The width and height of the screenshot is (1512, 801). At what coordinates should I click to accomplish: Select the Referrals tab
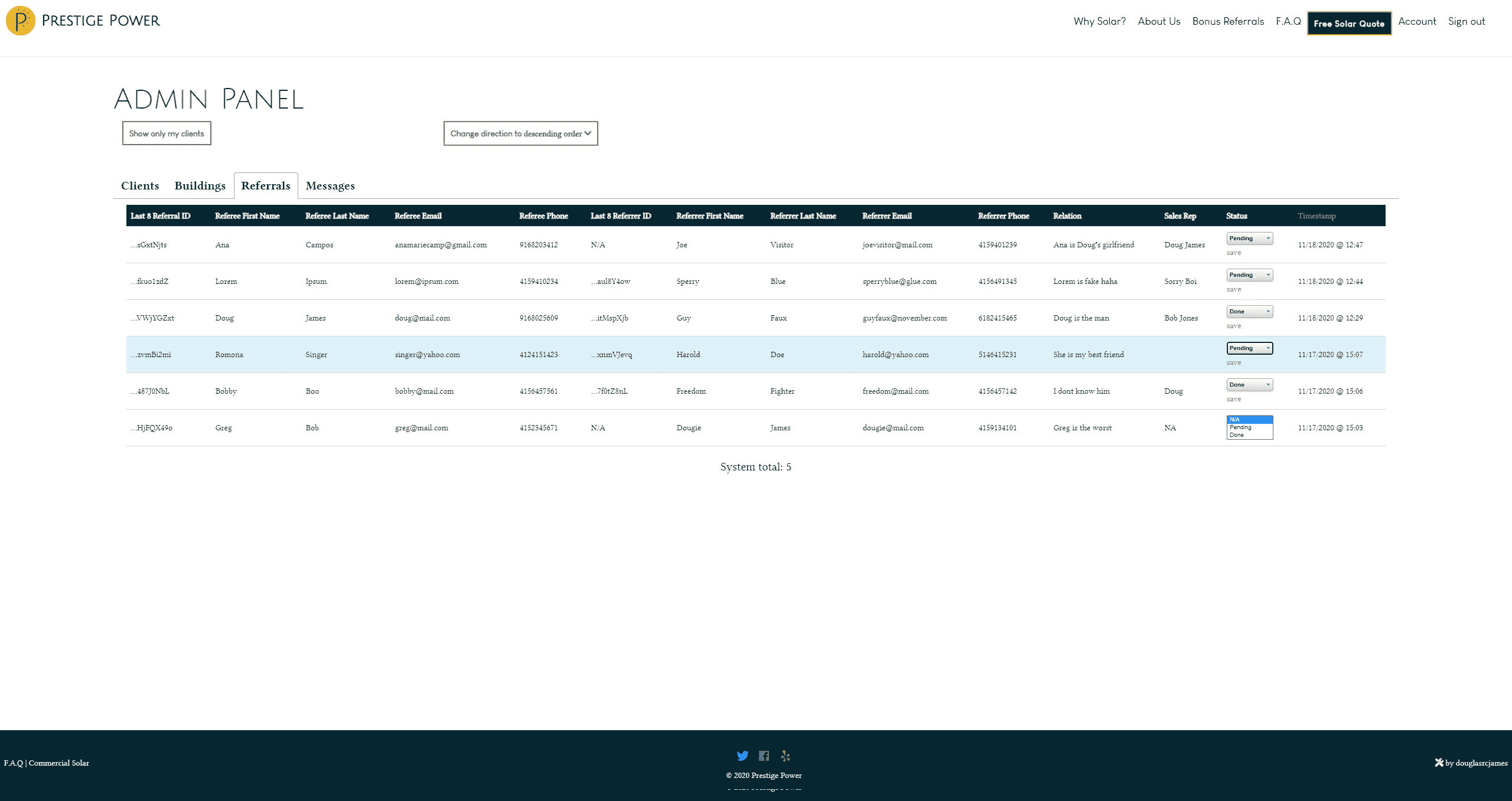(266, 186)
